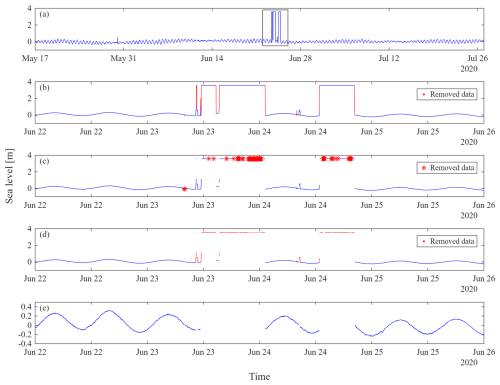Viewport: 500px width, 385px height.
Task: Click the 'Jun 14' tick label
Action: [x=212, y=58]
